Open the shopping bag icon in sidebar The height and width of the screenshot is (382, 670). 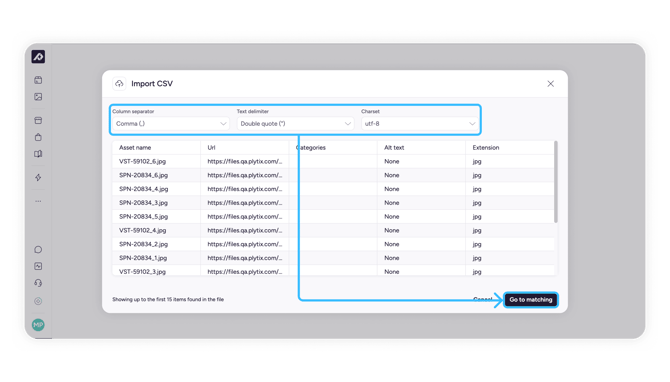[38, 137]
